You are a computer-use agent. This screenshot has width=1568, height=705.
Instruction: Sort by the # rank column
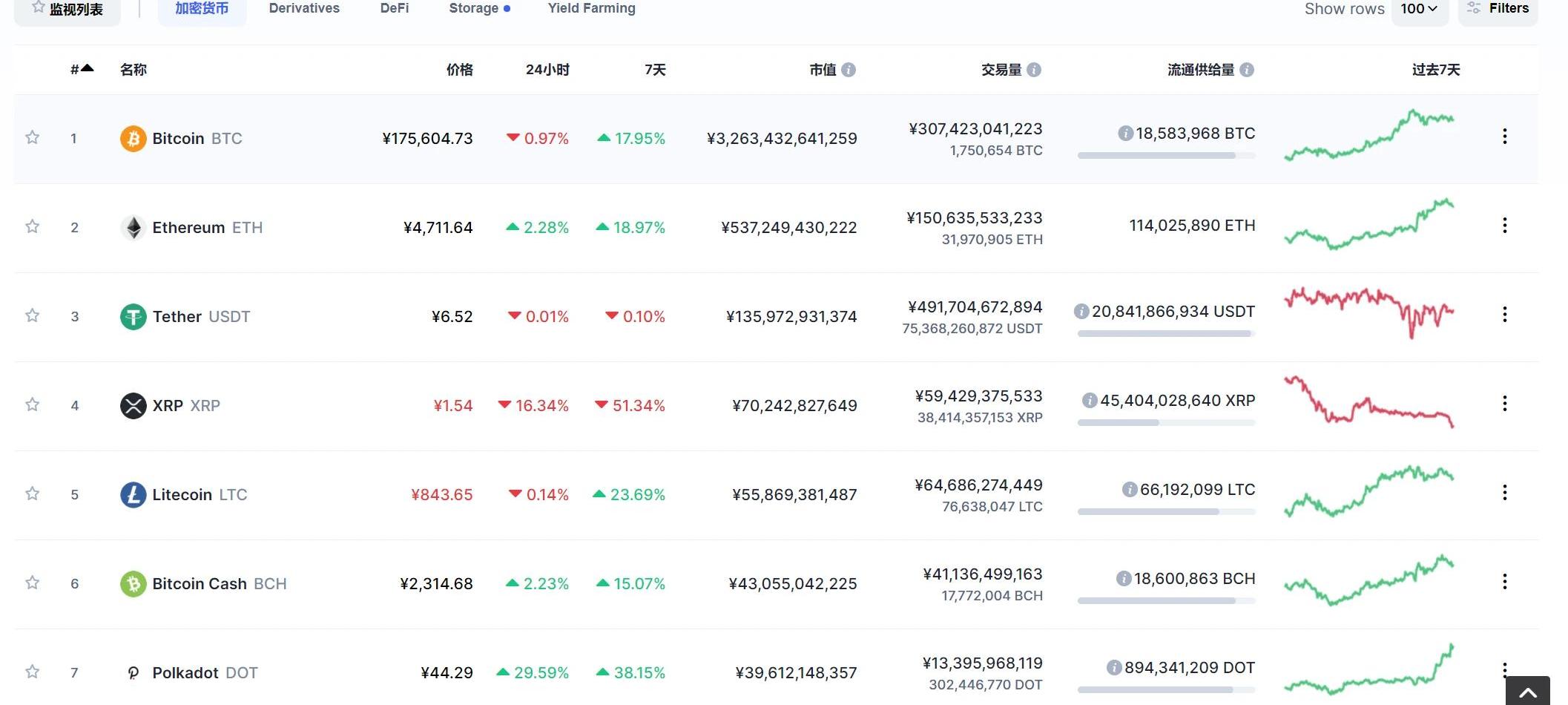[82, 69]
